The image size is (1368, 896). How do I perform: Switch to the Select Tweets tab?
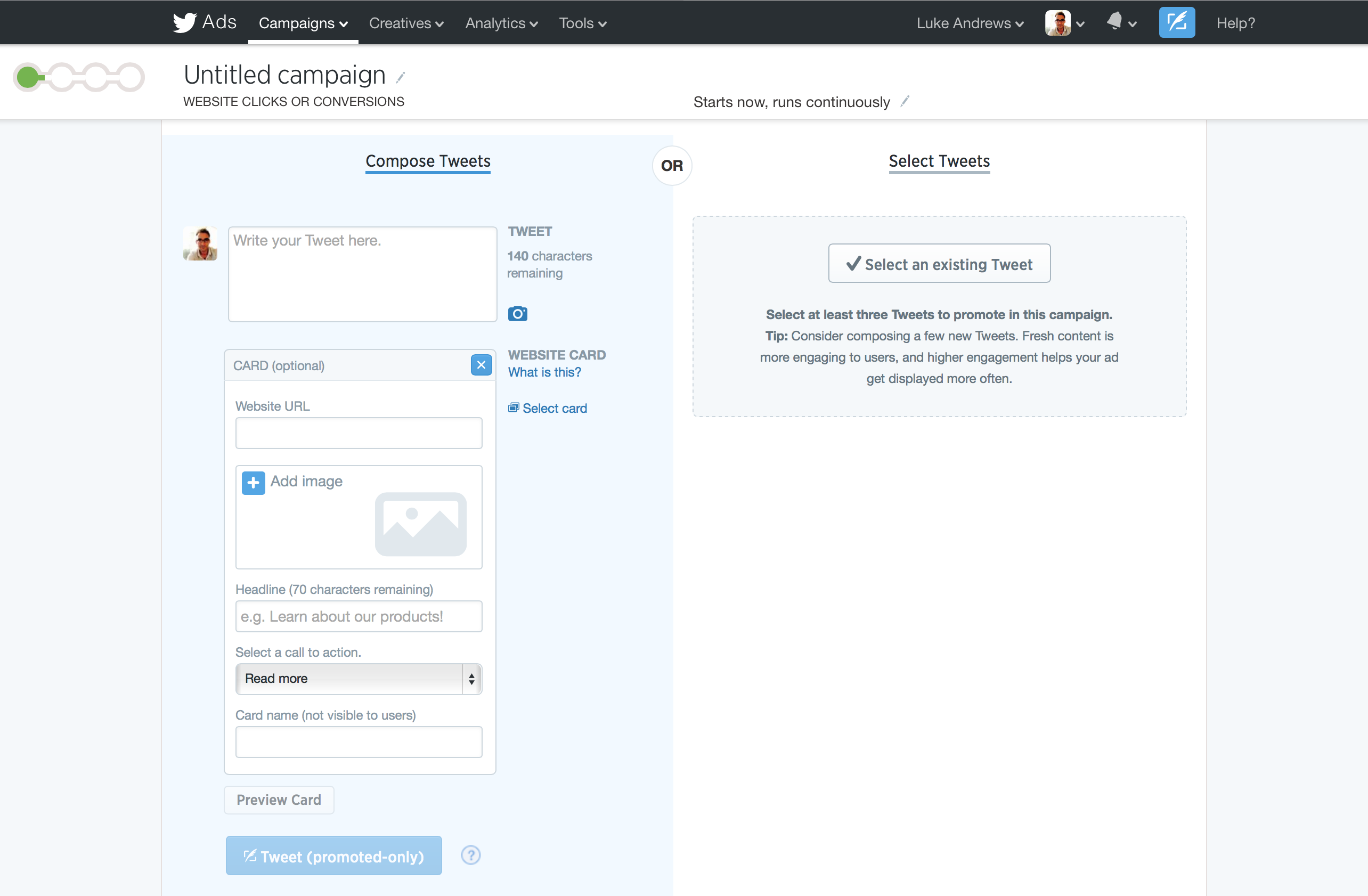[x=939, y=161]
